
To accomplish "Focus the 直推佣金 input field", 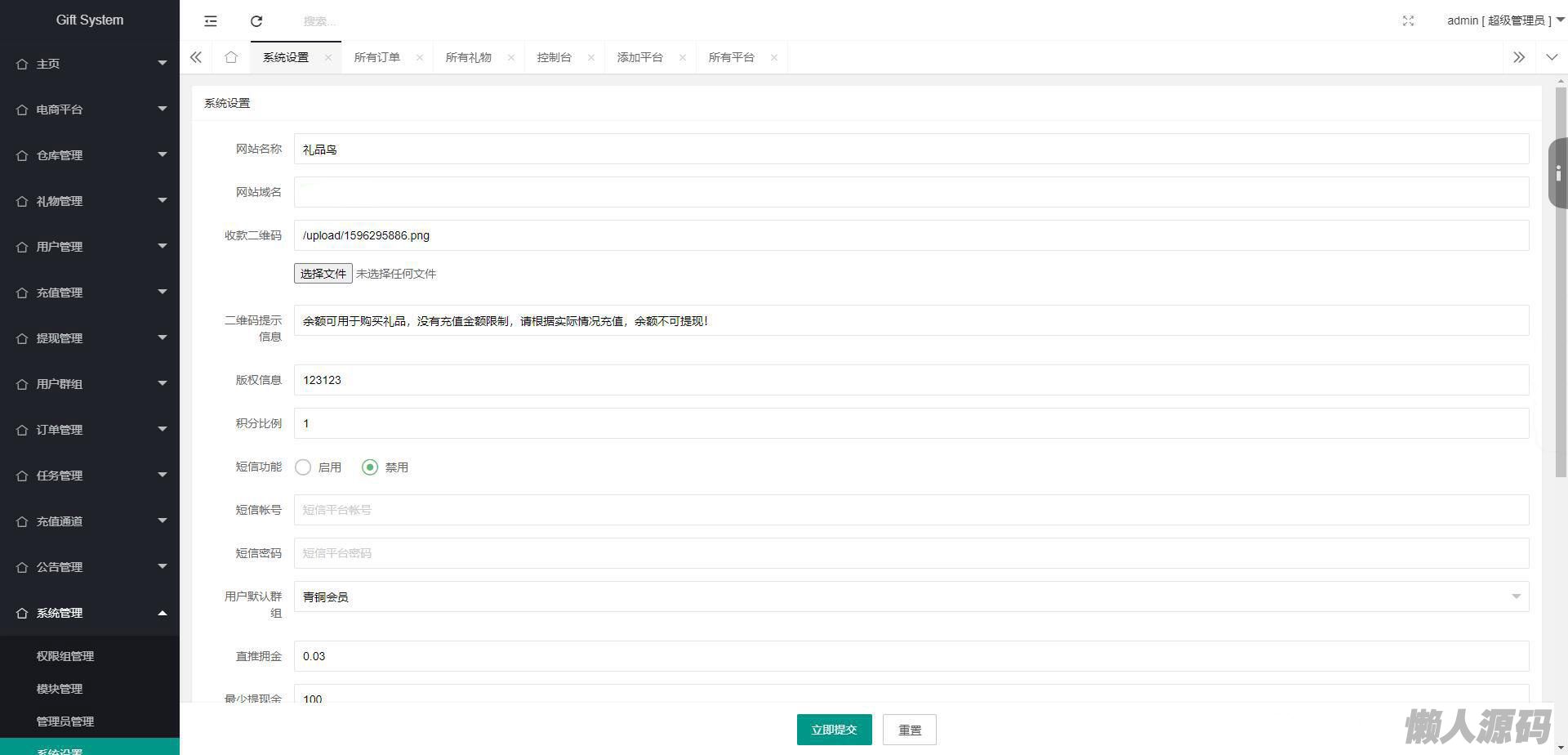I will 911,656.
